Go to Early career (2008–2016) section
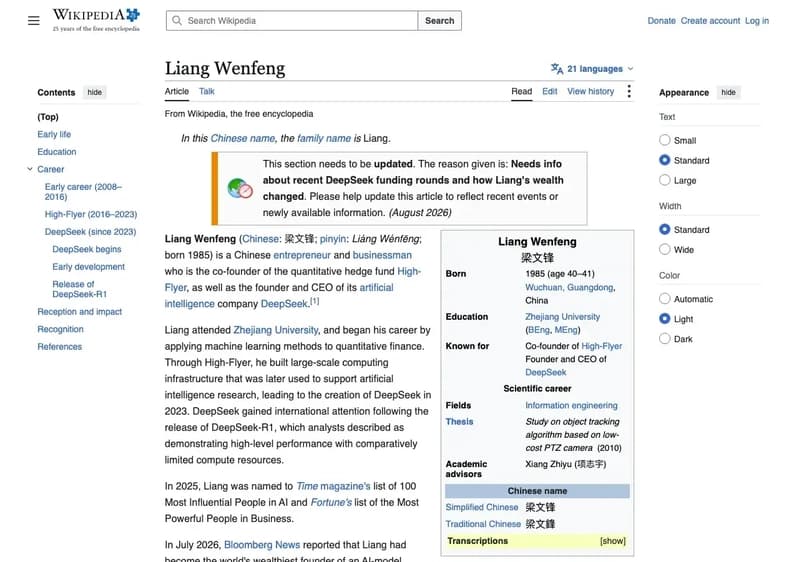 pos(83,192)
